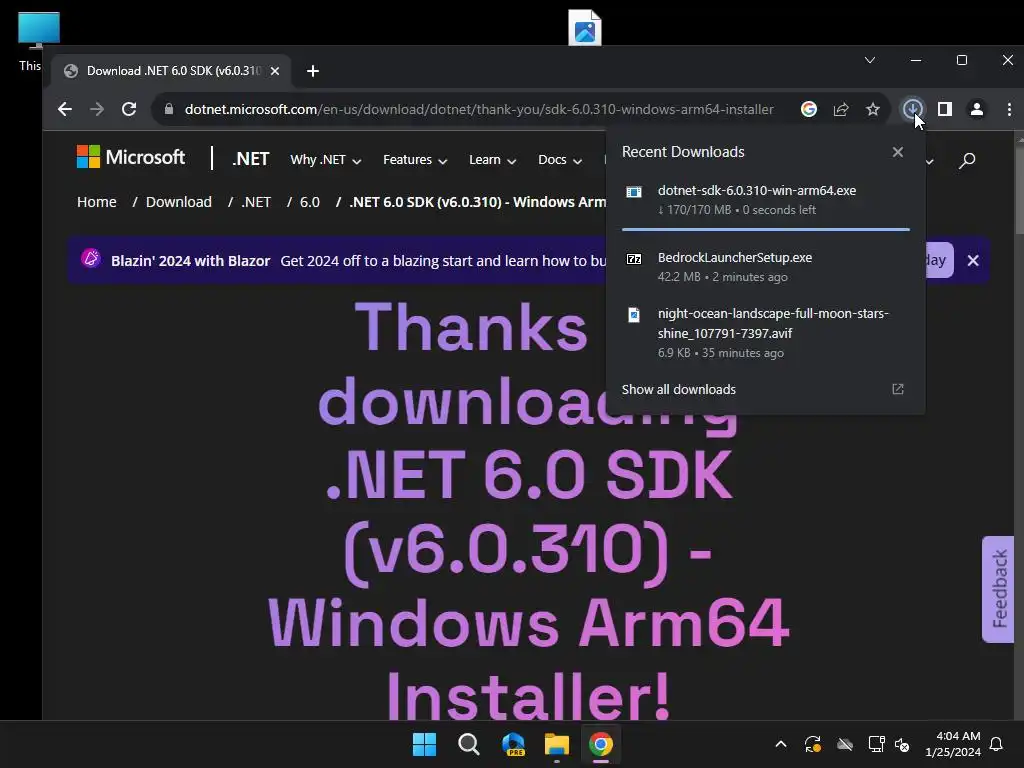Click the .NET brand link
The height and width of the screenshot is (768, 1024).
(x=251, y=159)
